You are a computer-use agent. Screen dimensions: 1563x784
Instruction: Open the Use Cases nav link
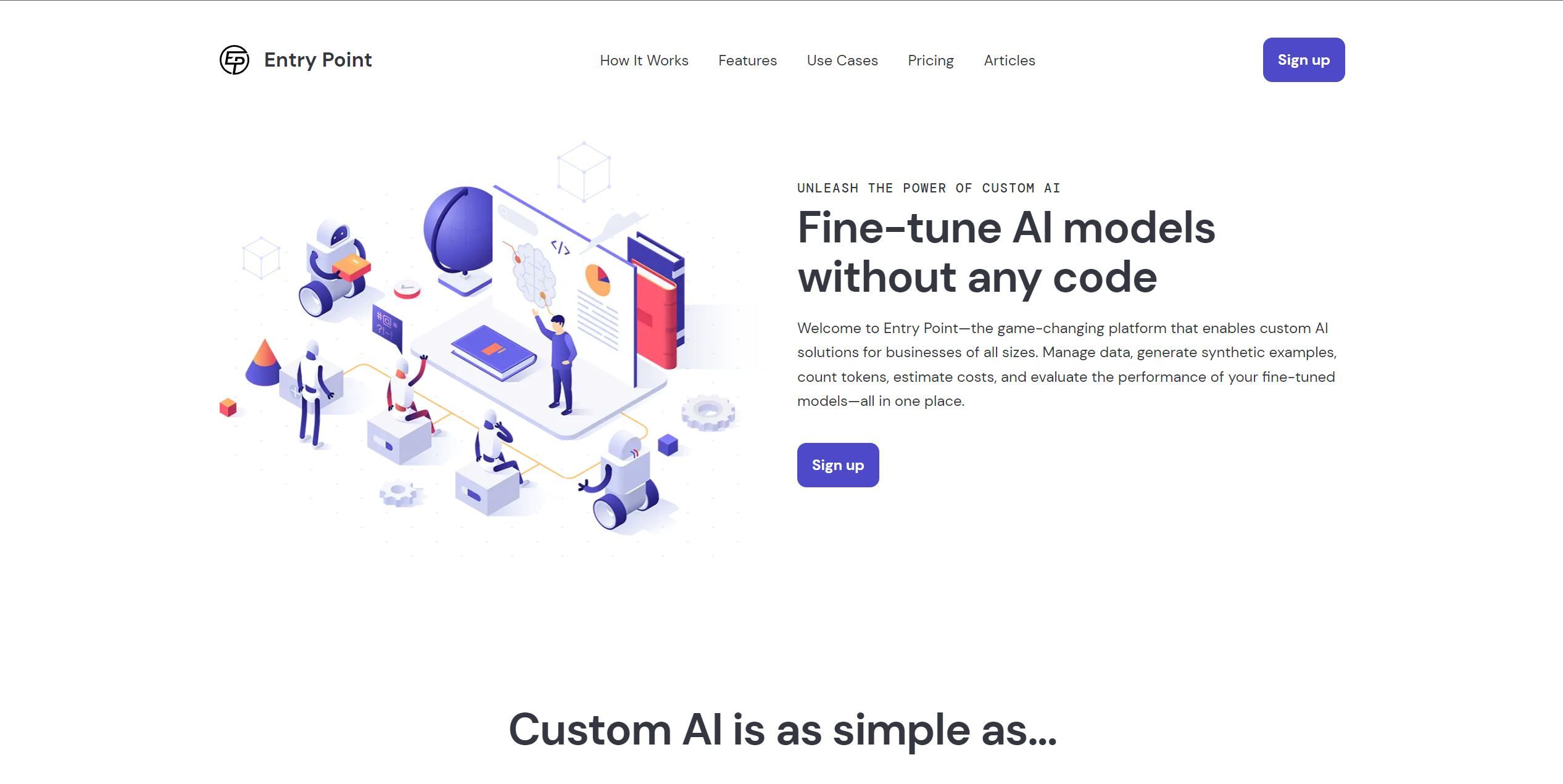tap(842, 60)
